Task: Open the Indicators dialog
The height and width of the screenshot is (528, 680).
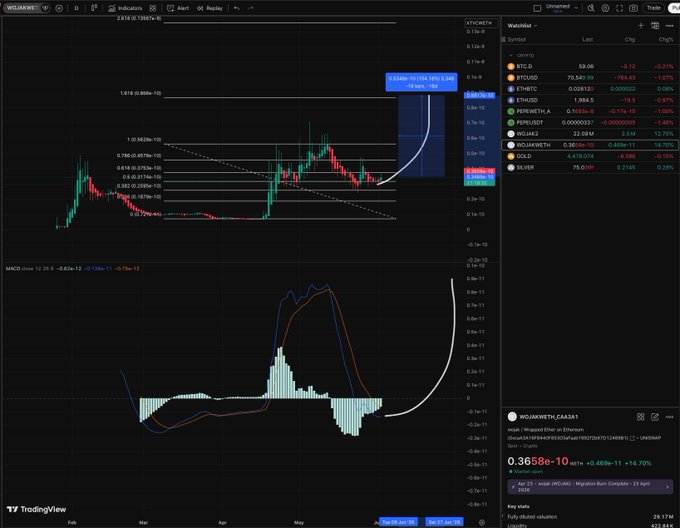Action: [x=125, y=8]
